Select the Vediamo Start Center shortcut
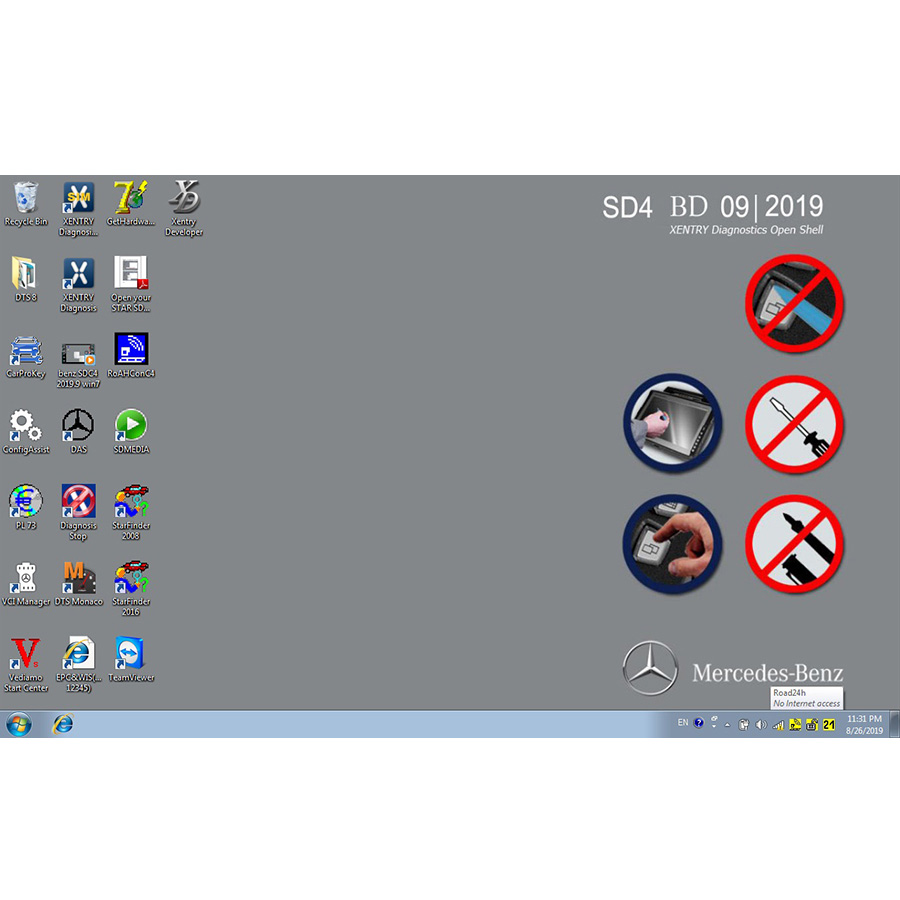Image resolution: width=900 pixels, height=900 pixels. point(26,654)
